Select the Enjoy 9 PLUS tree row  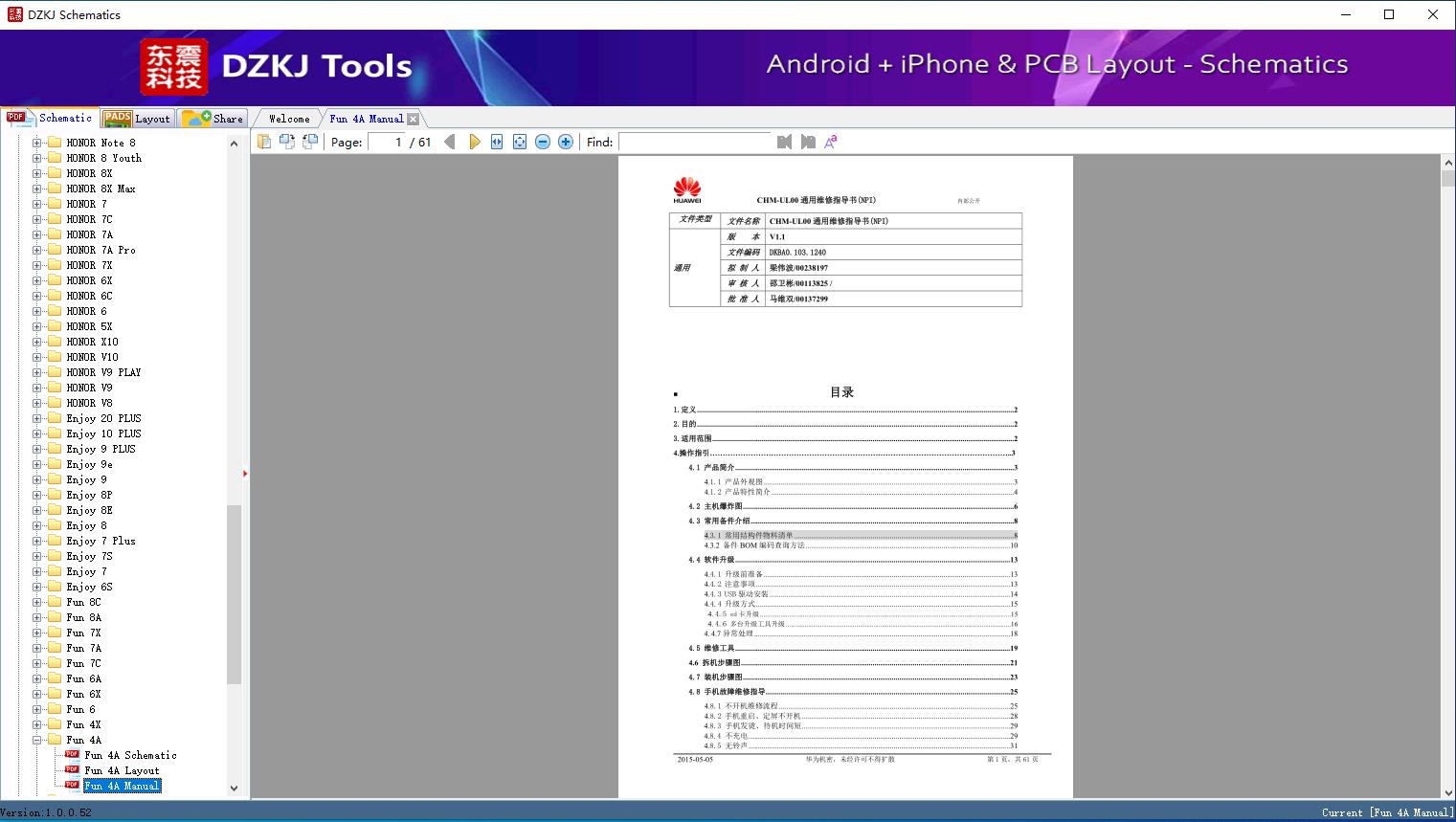tap(101, 449)
